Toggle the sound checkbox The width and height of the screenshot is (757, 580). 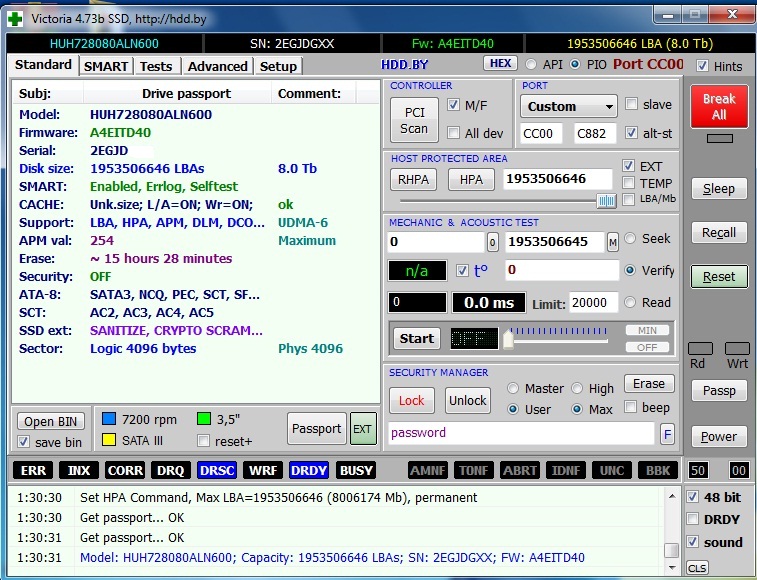pos(692,541)
